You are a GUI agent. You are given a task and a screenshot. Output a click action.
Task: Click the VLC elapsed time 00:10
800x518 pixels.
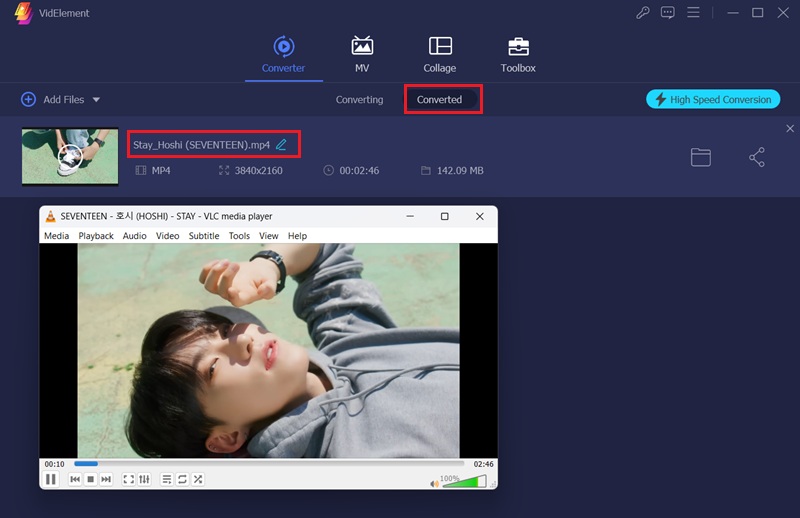(x=55, y=464)
